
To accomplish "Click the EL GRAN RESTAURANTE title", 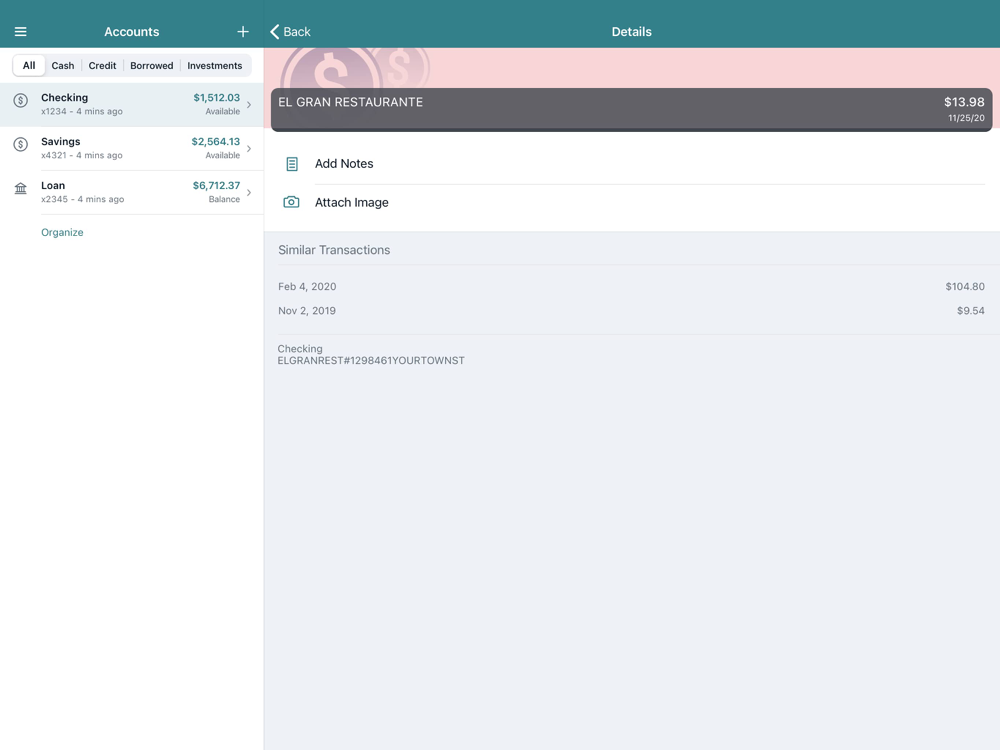I will click(351, 102).
